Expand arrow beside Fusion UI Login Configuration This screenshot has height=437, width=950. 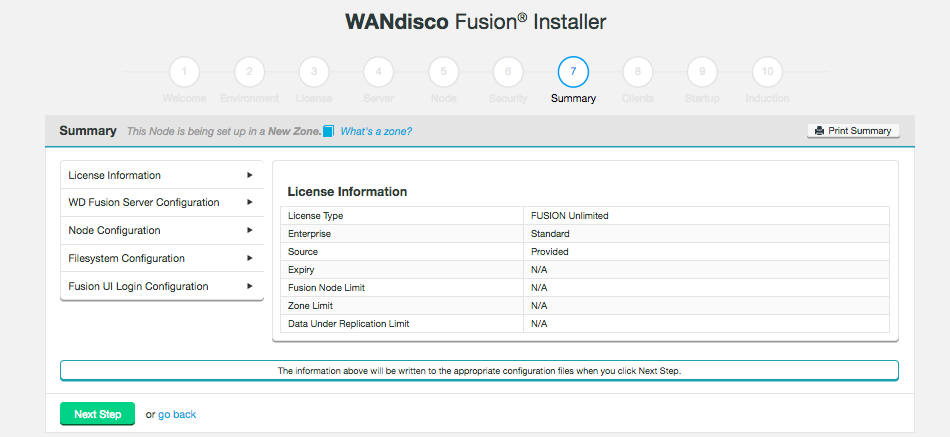pos(250,286)
